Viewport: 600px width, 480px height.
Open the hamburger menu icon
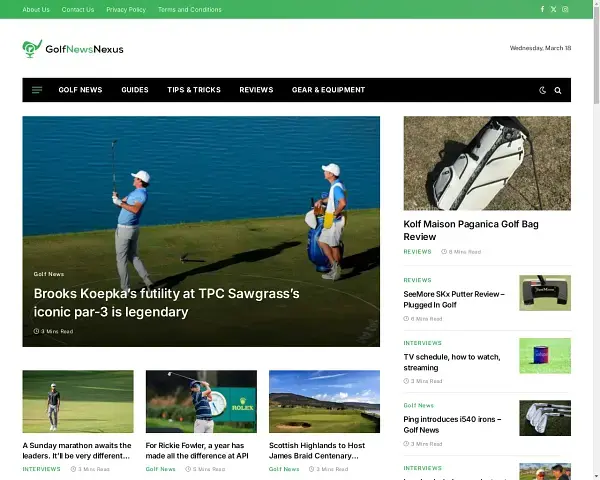point(37,90)
